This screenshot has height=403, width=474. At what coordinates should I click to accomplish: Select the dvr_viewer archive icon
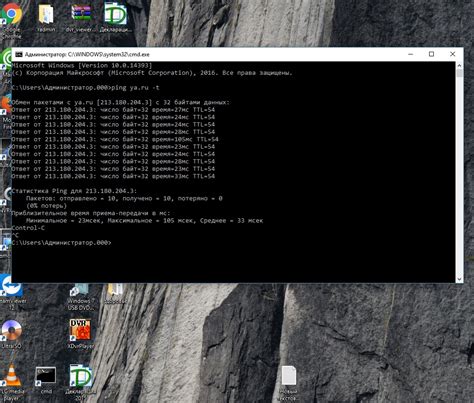pyautogui.click(x=81, y=14)
